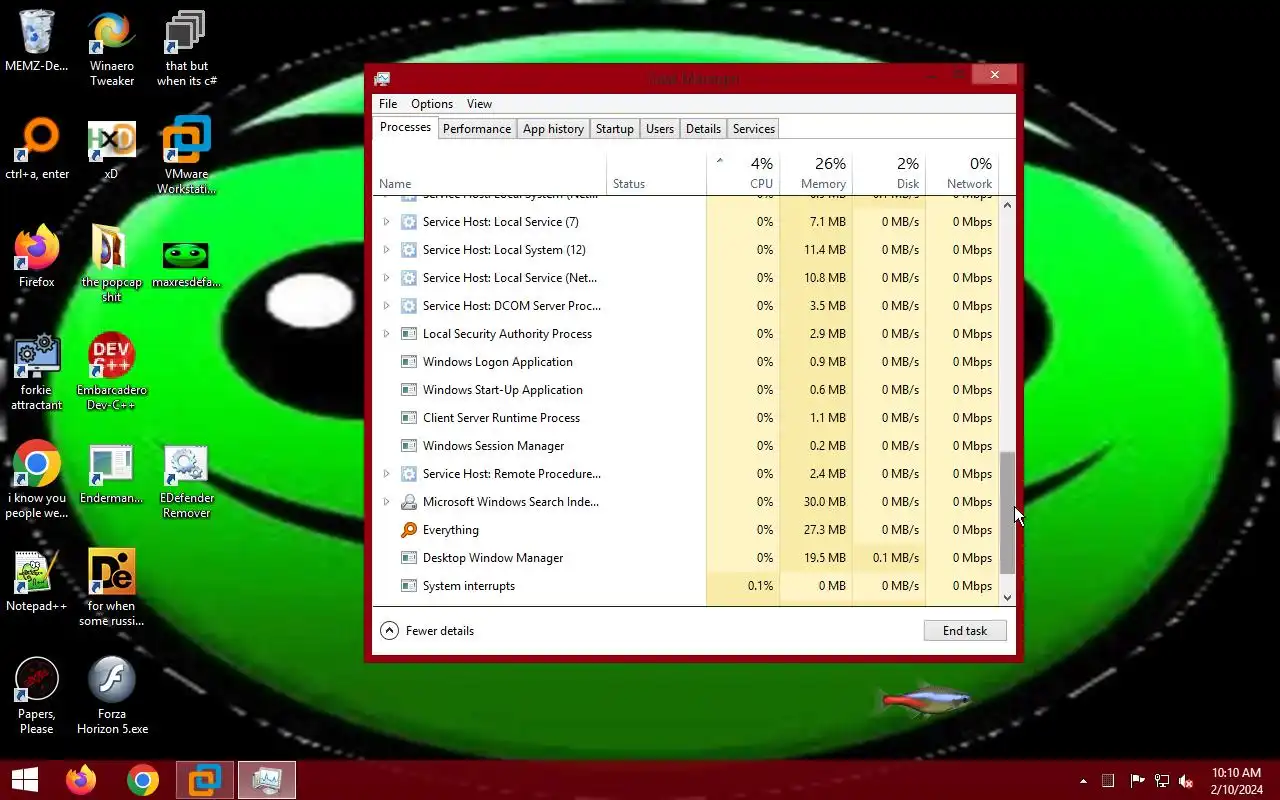The image size is (1280, 800).
Task: Open the taskbar clock showing 10:10 AM
Action: click(1236, 781)
